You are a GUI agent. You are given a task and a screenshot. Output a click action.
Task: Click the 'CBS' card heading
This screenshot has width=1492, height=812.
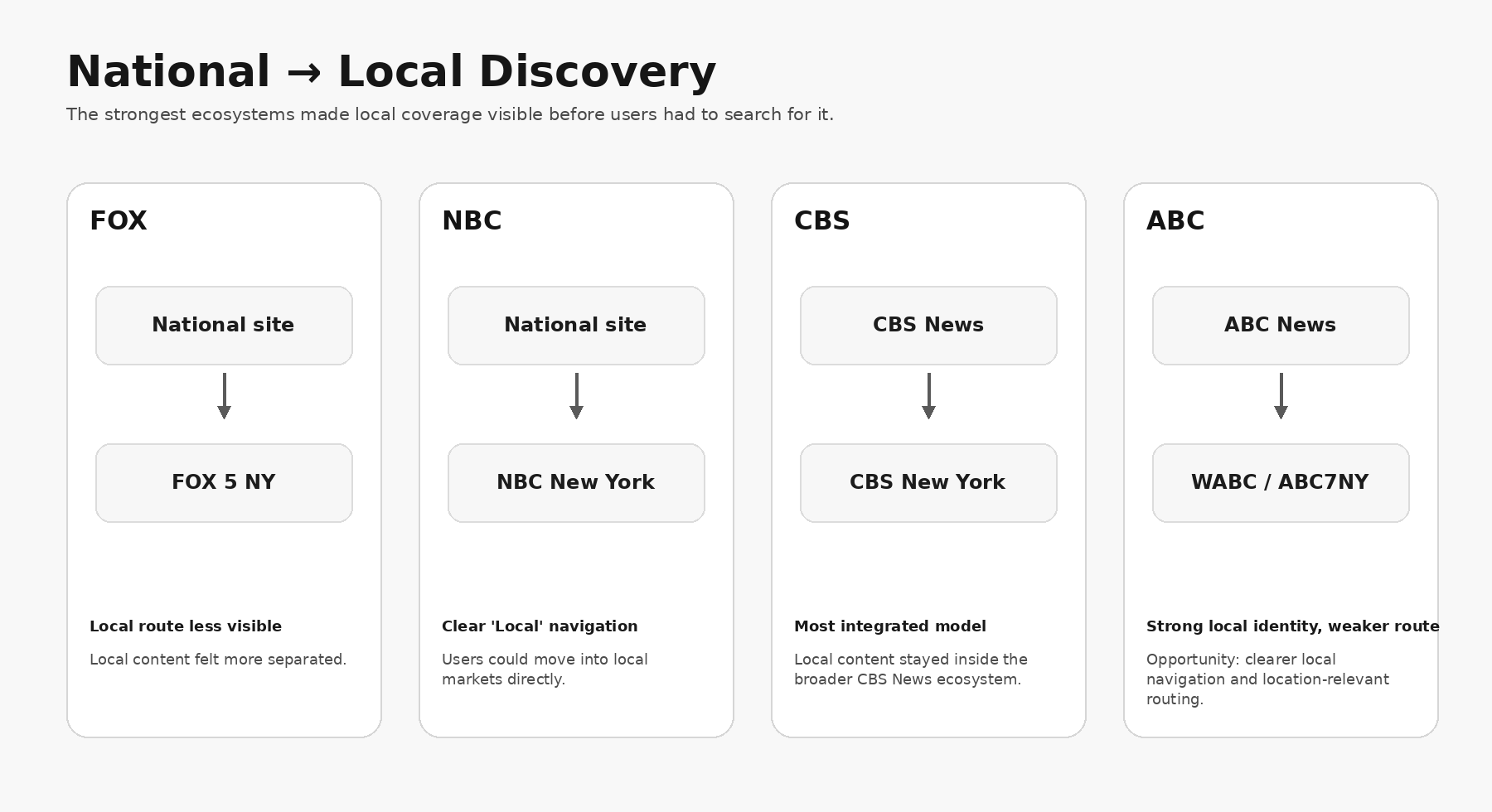click(x=822, y=221)
